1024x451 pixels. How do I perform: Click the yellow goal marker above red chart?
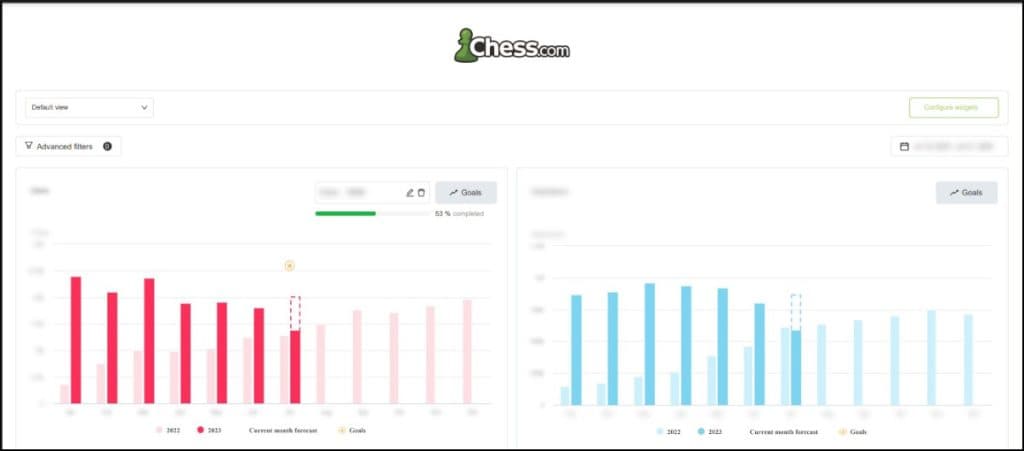290,265
